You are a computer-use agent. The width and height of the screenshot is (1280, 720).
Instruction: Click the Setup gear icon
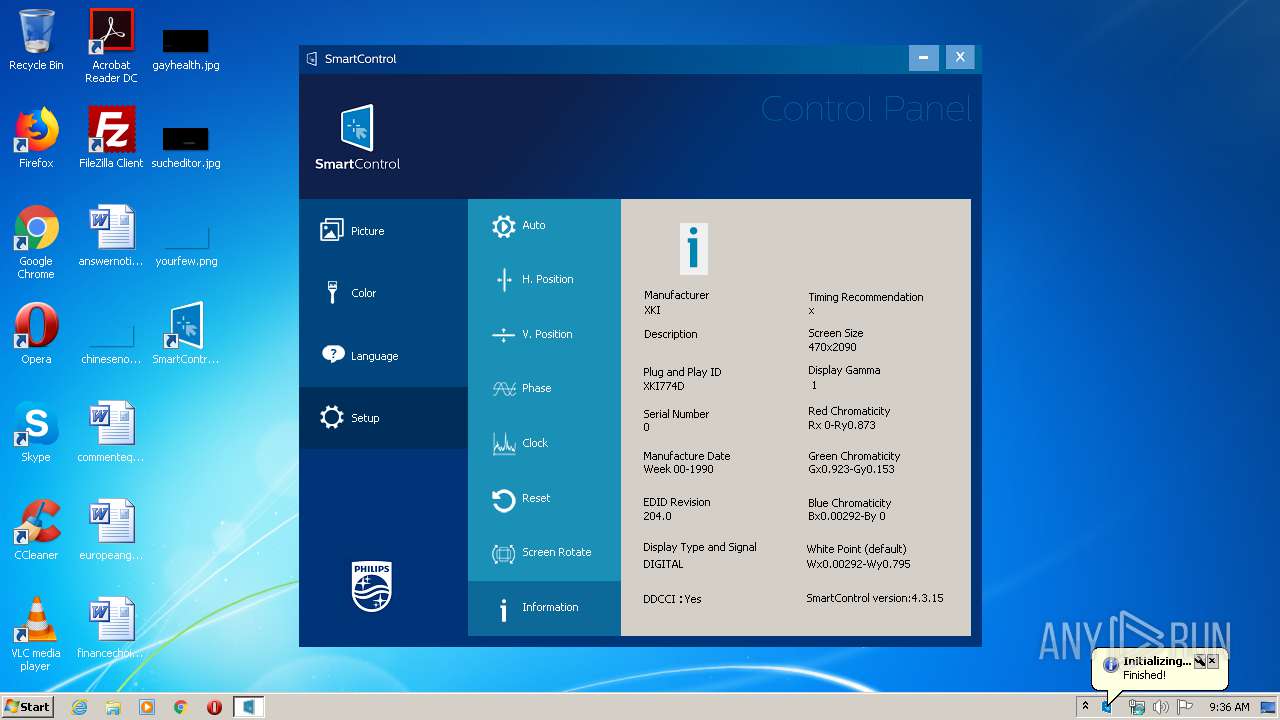332,418
